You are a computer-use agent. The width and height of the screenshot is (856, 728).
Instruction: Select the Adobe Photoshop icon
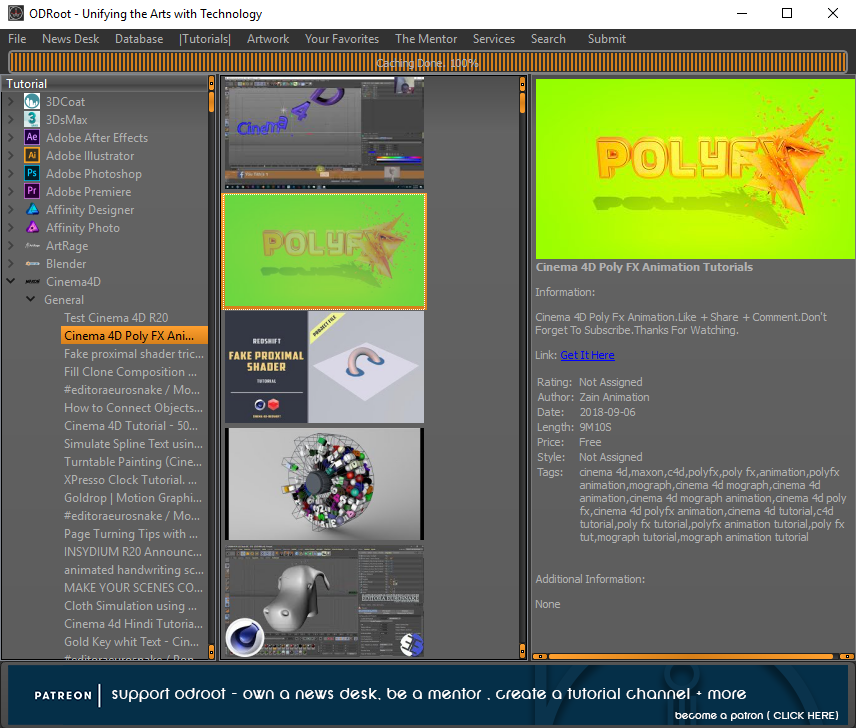(x=32, y=174)
